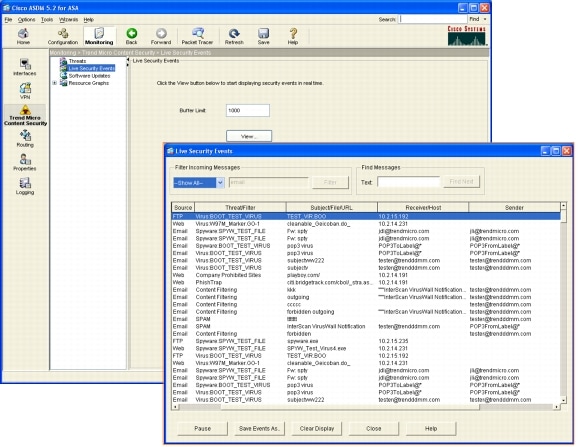Sort by Receiver/Host column header
Viewport: 578px width, 447px height.
pyautogui.click(x=423, y=207)
